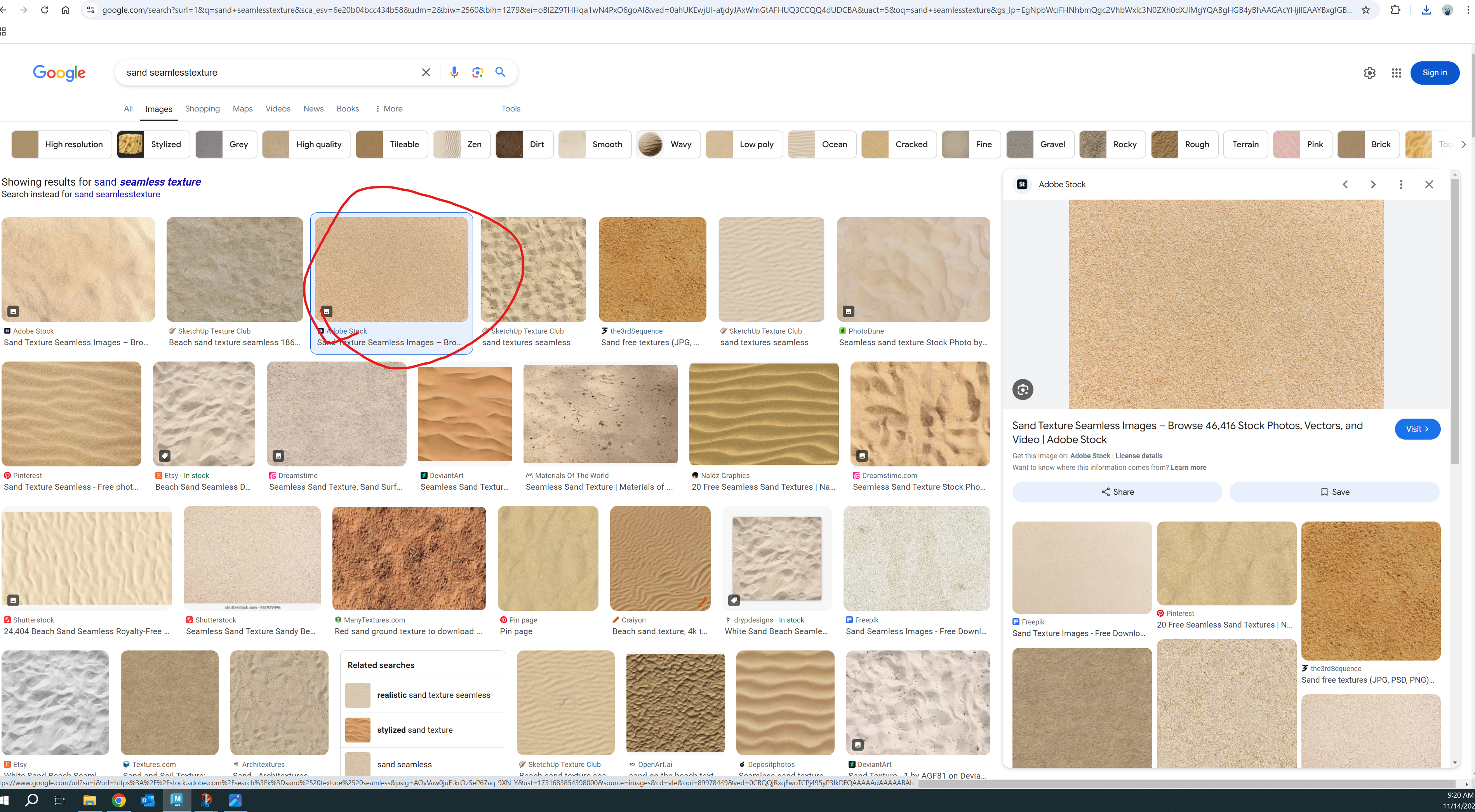Open License details link
This screenshot has height=812, width=1475.
point(1138,456)
